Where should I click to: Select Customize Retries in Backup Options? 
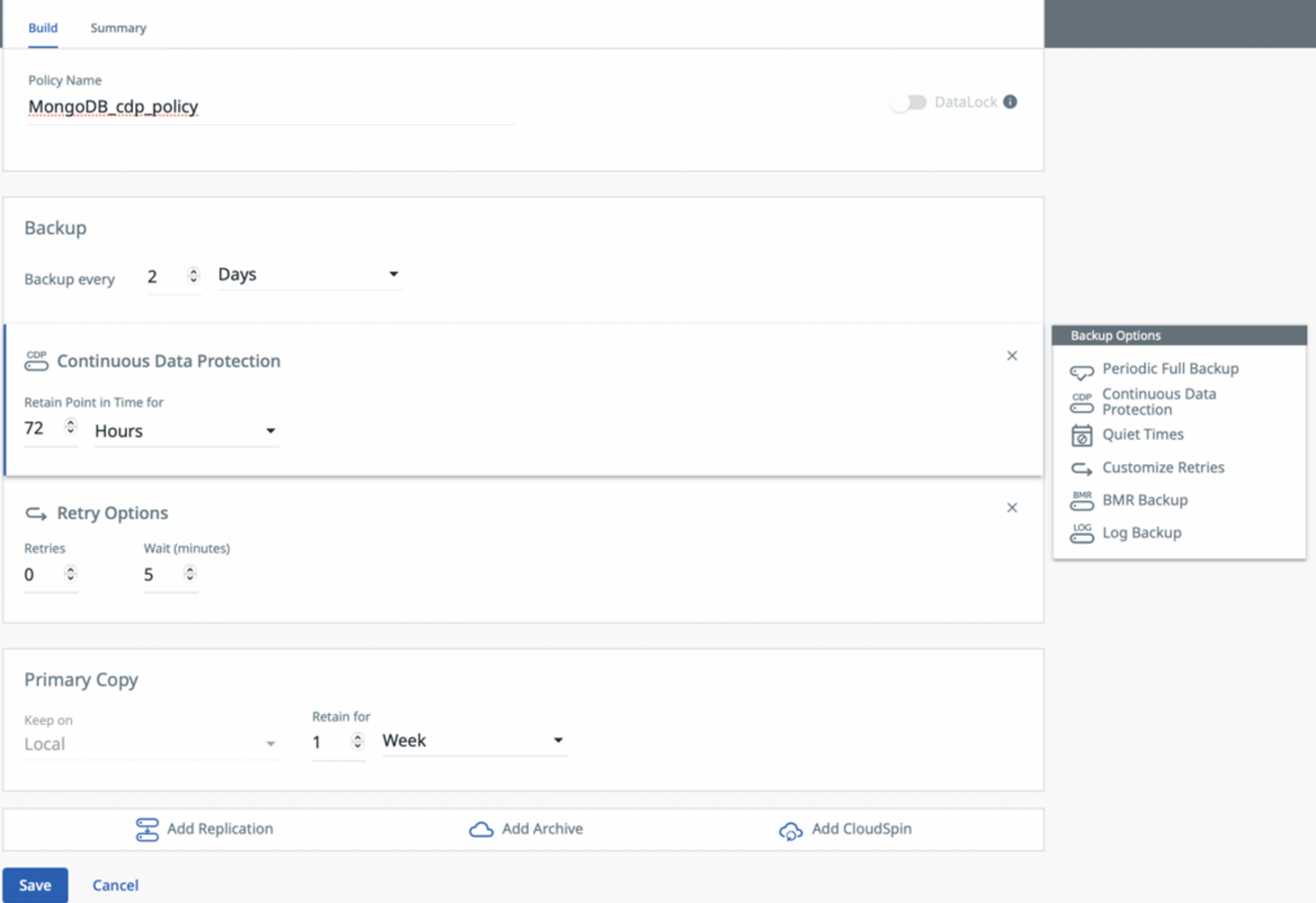click(1162, 467)
